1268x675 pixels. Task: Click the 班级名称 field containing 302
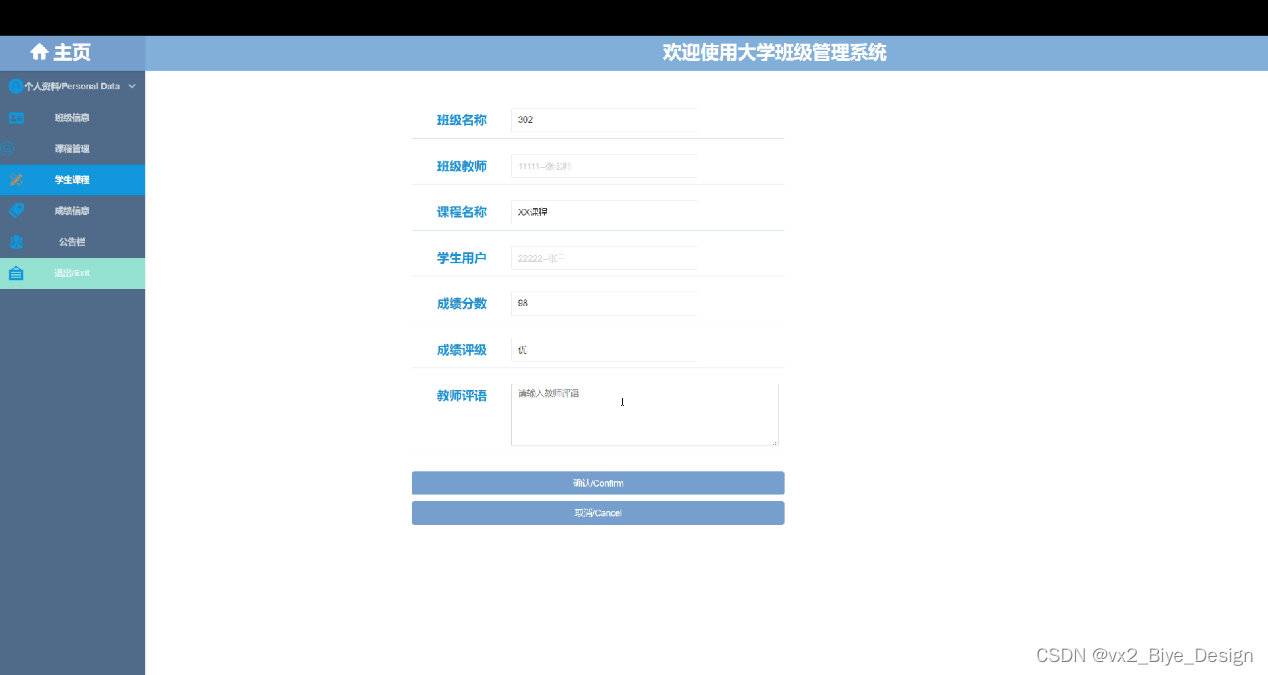pos(604,120)
